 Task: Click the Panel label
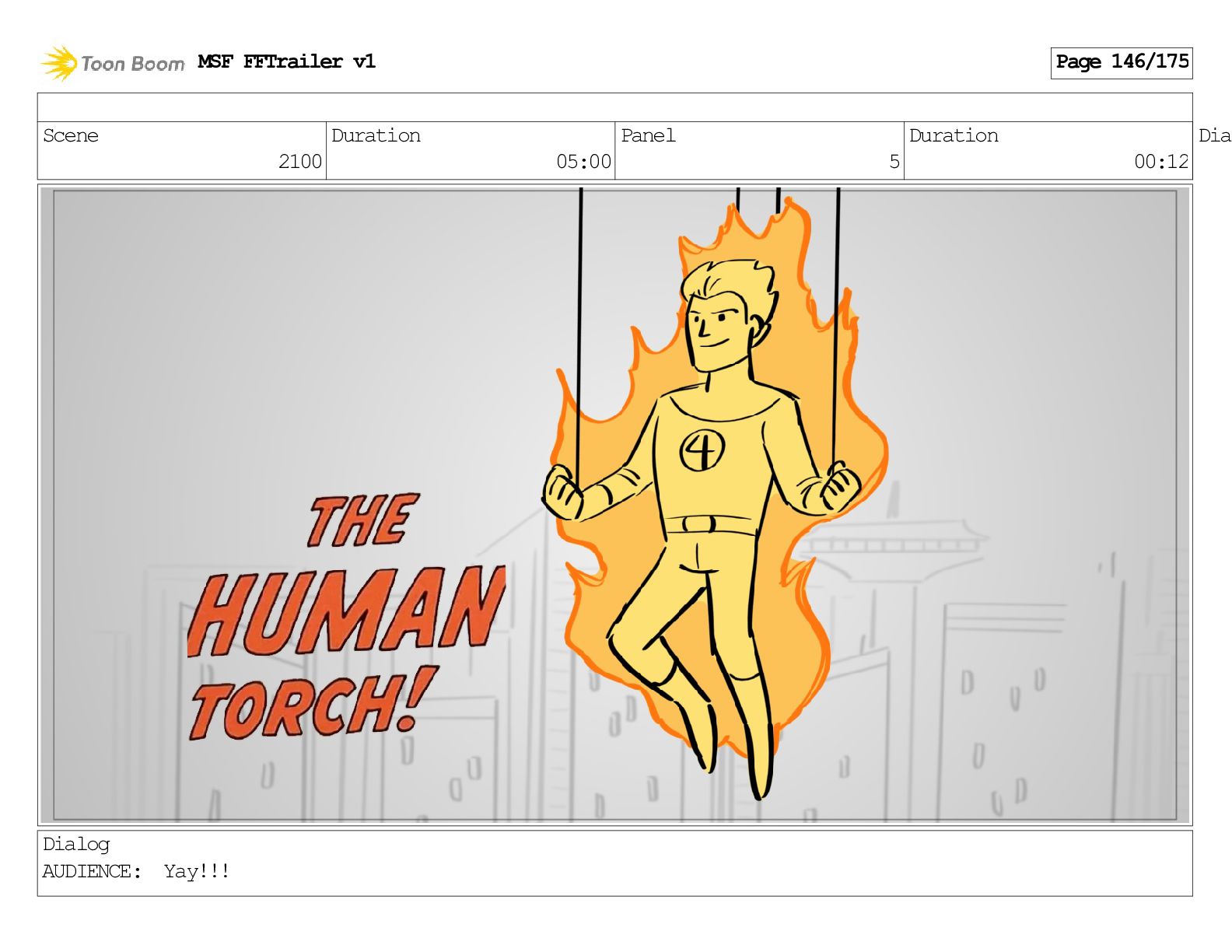click(648, 135)
